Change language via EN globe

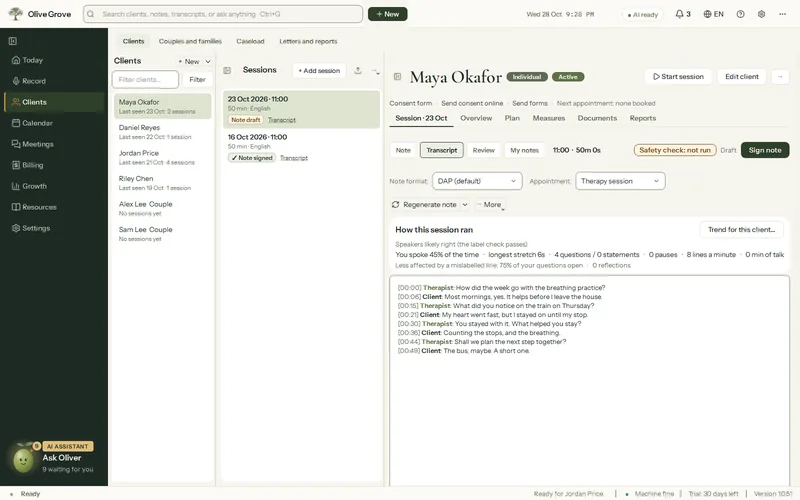click(x=713, y=14)
